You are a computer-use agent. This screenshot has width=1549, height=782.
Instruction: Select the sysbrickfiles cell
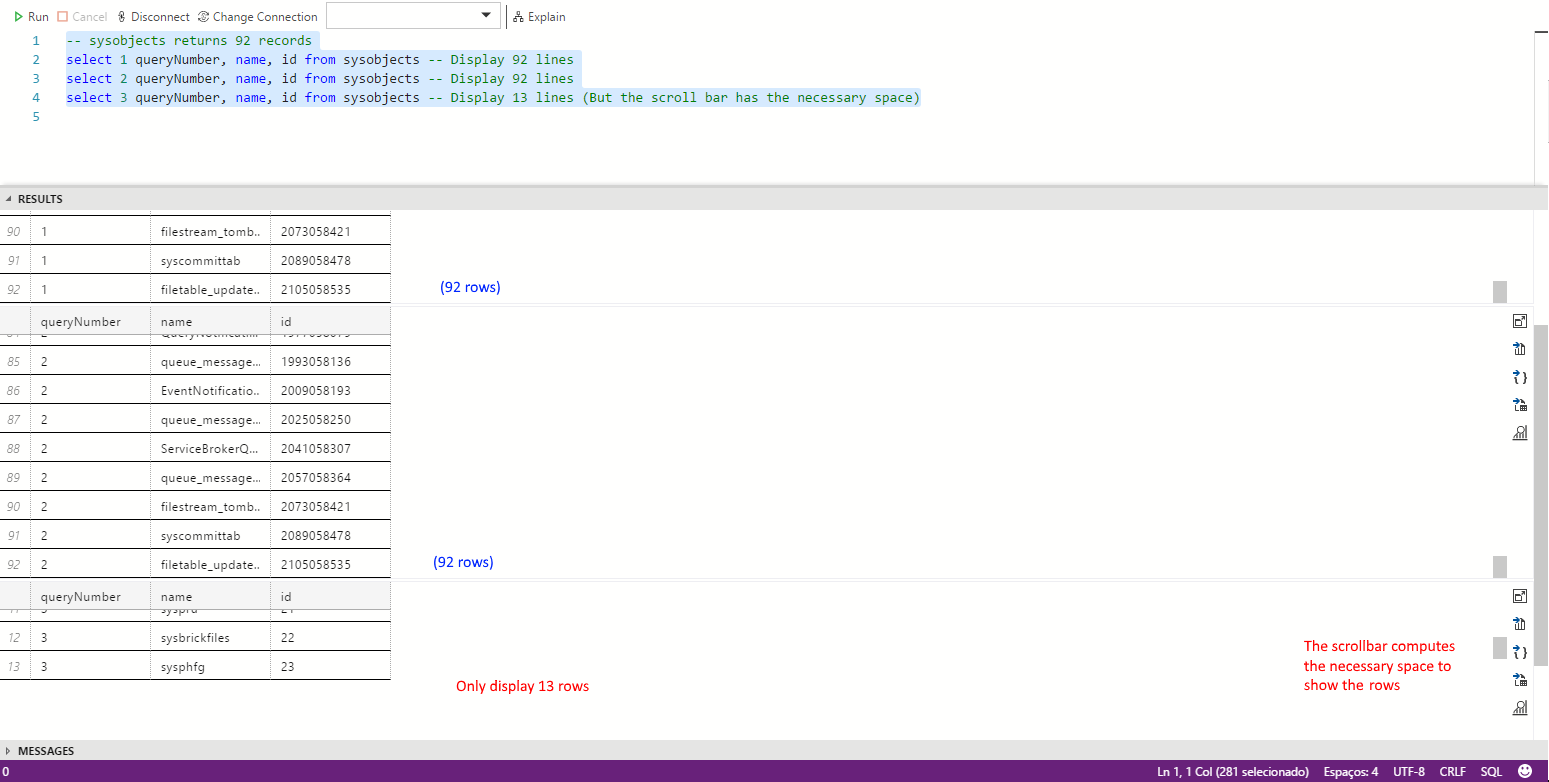click(210, 637)
